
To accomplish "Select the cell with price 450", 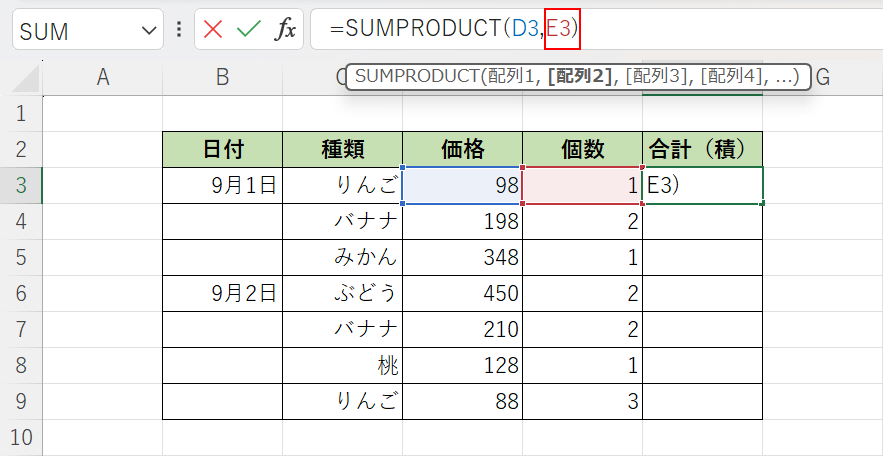I will [462, 293].
